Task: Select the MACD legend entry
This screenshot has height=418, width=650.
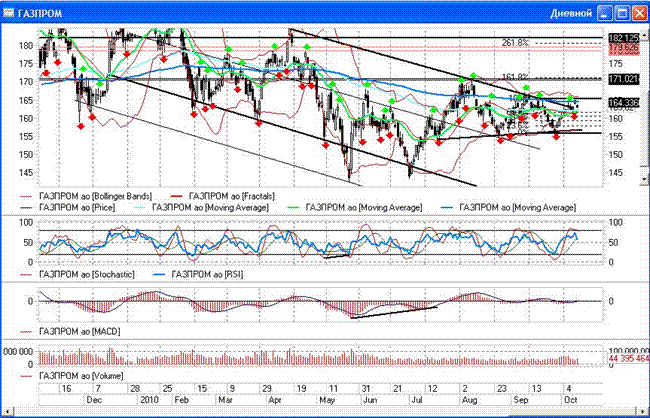Action: pyautogui.click(x=70, y=332)
